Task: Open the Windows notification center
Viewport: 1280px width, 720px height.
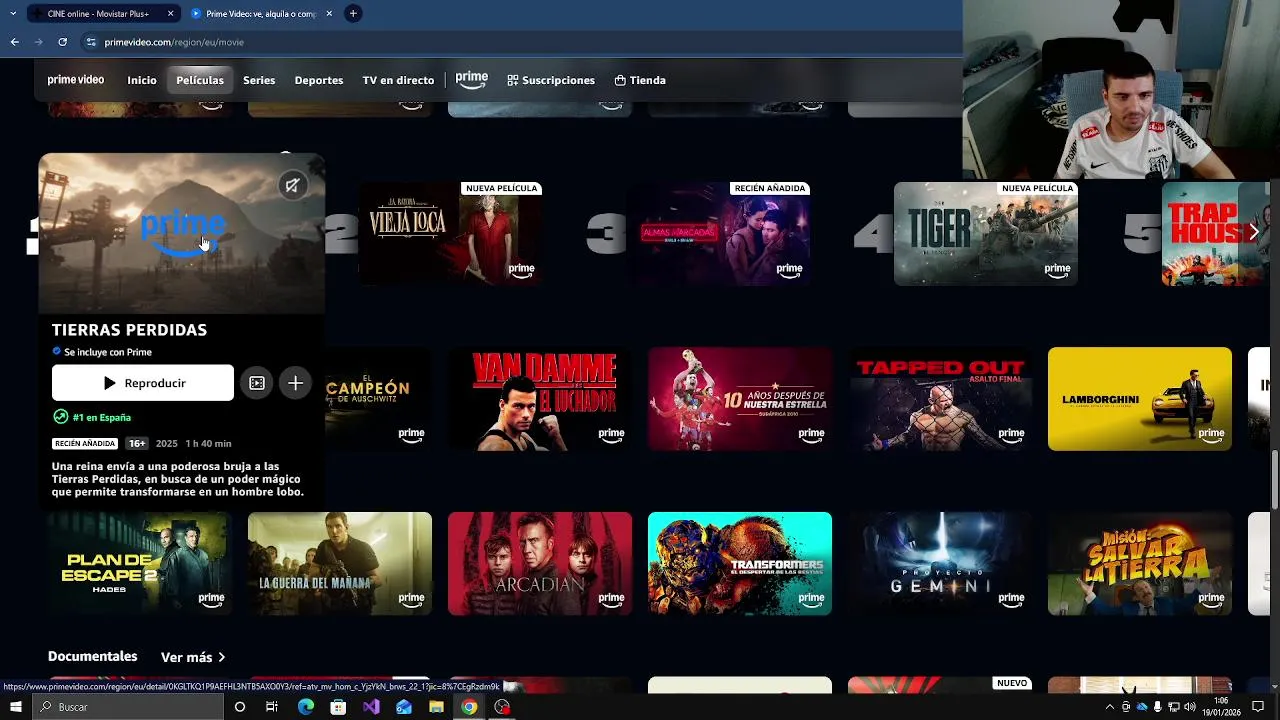Action: coord(1258,707)
